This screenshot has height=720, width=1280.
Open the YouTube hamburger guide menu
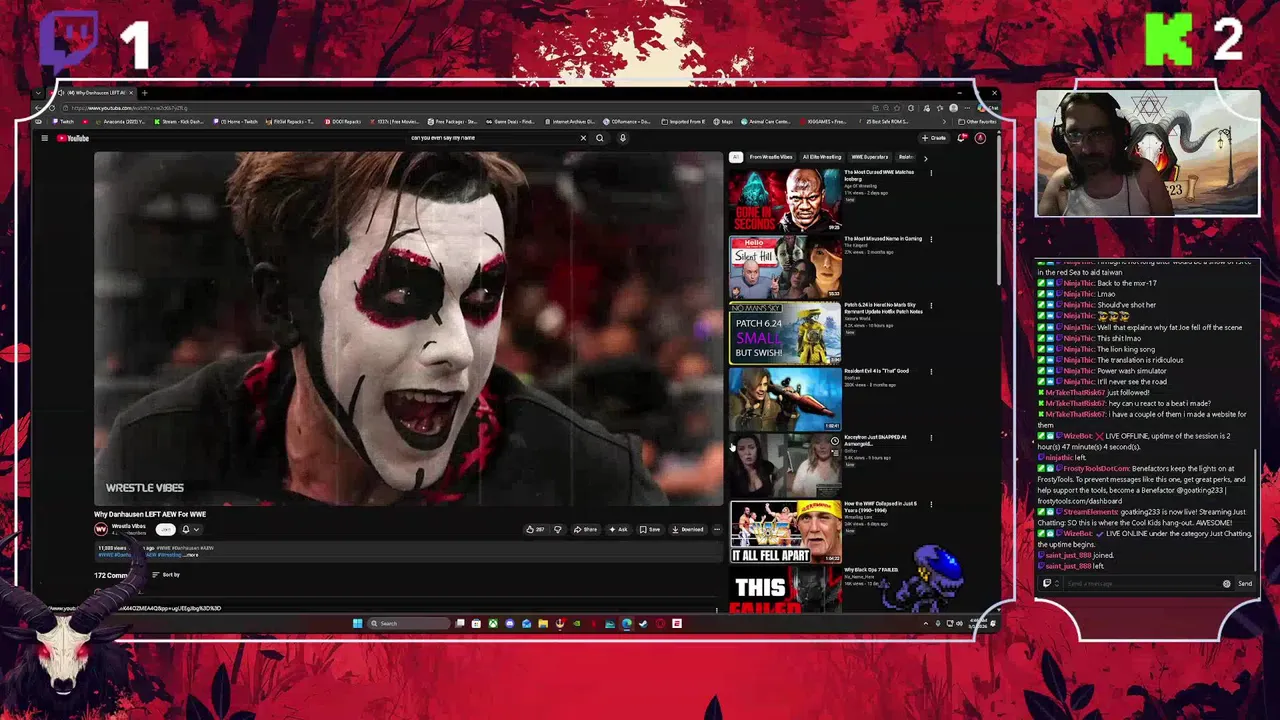point(44,138)
